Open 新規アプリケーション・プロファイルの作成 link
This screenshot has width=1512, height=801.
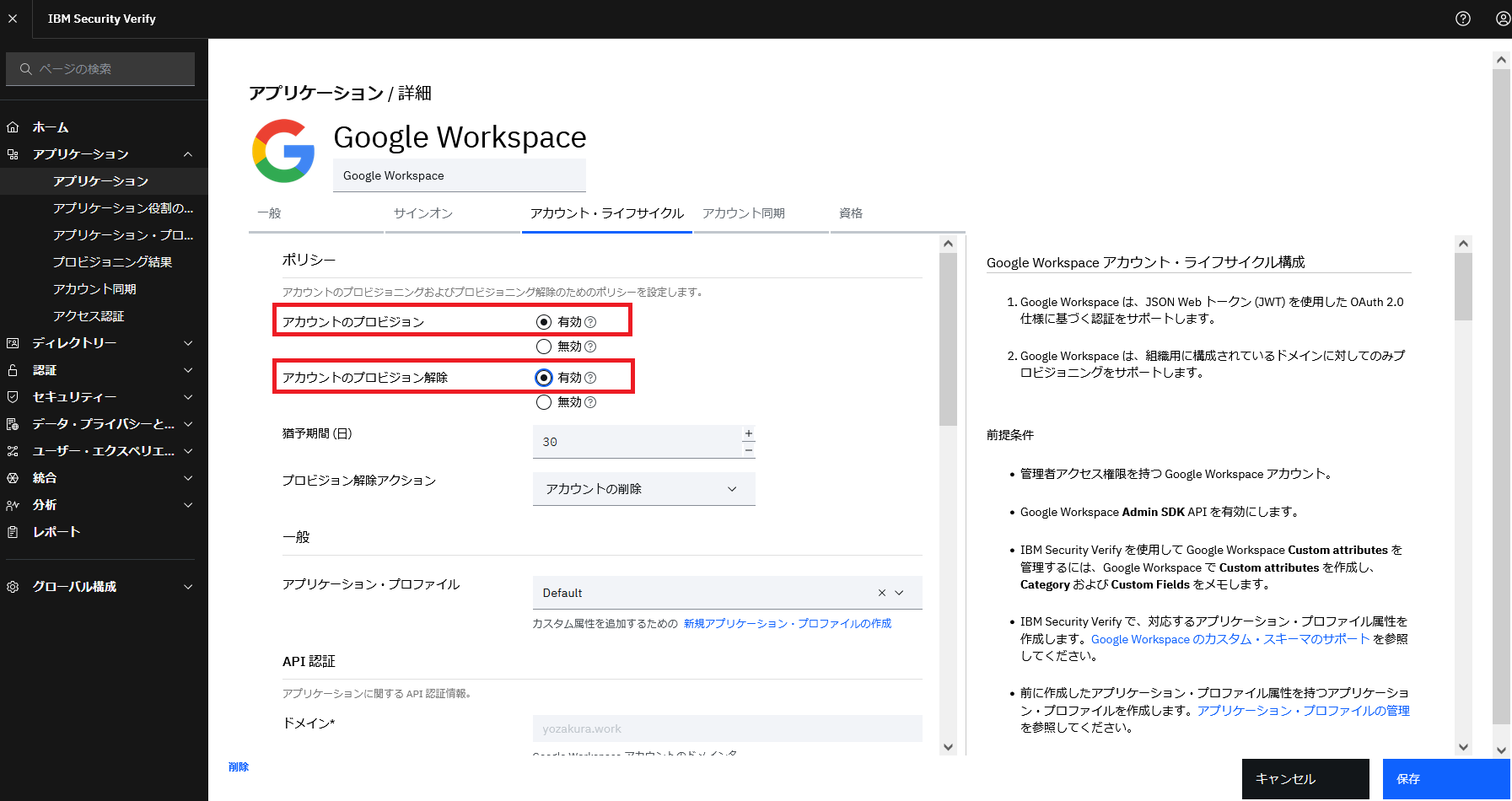(788, 624)
